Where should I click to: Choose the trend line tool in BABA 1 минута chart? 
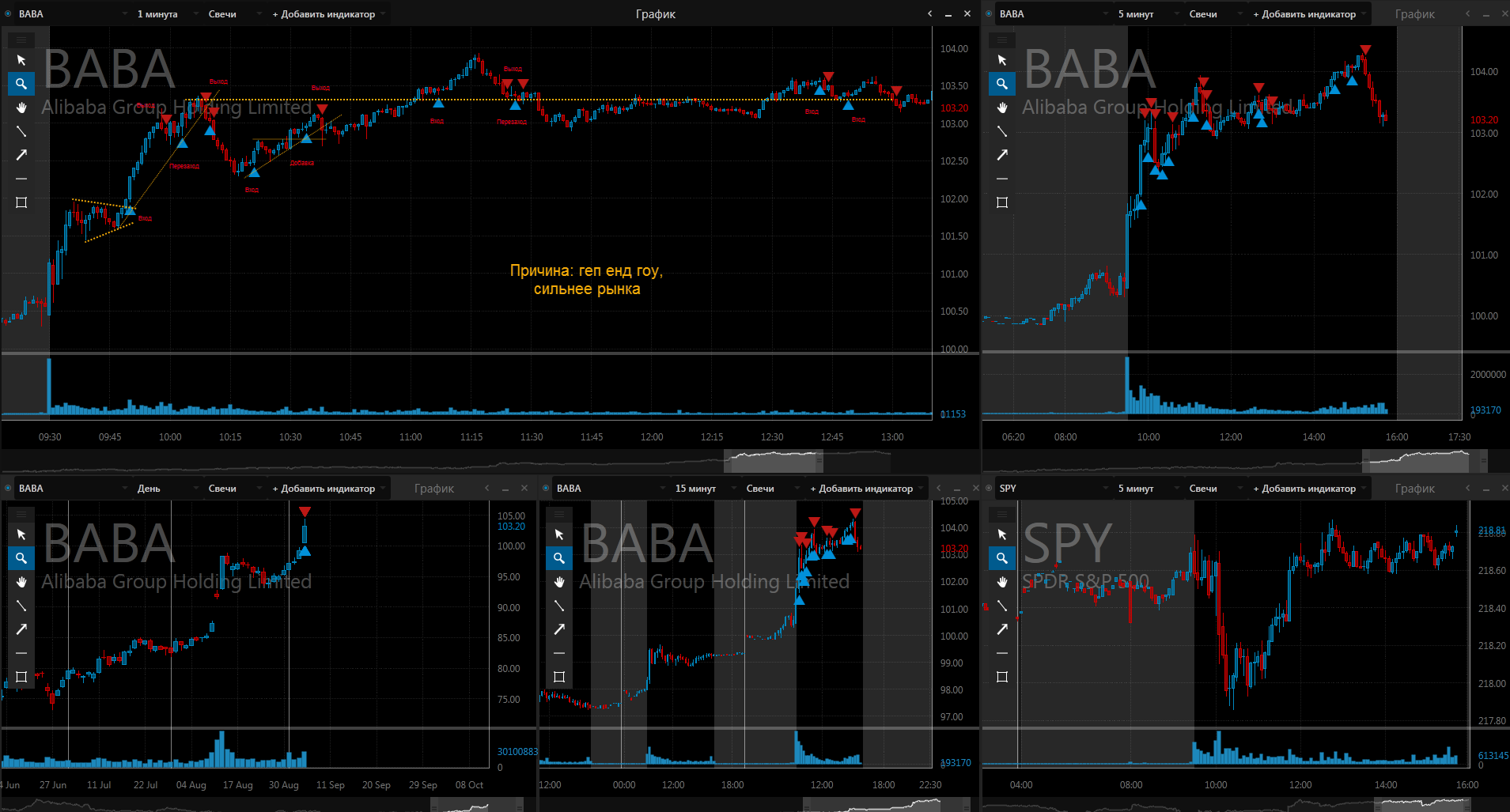[21, 131]
